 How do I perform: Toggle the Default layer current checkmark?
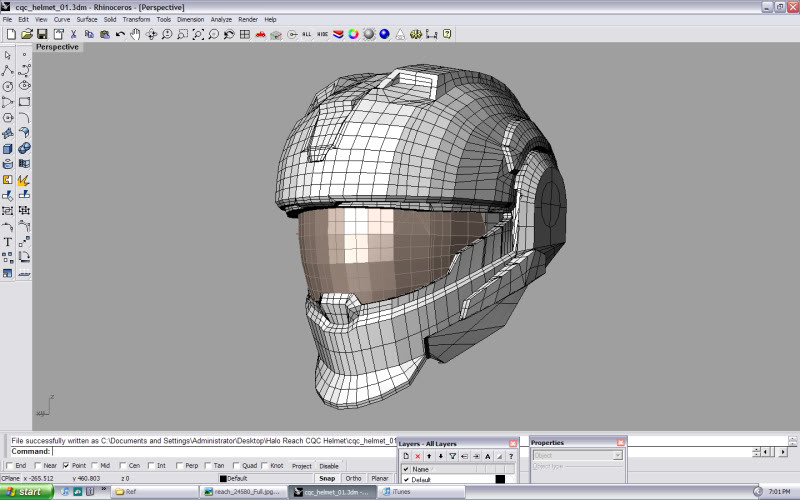[x=406, y=480]
